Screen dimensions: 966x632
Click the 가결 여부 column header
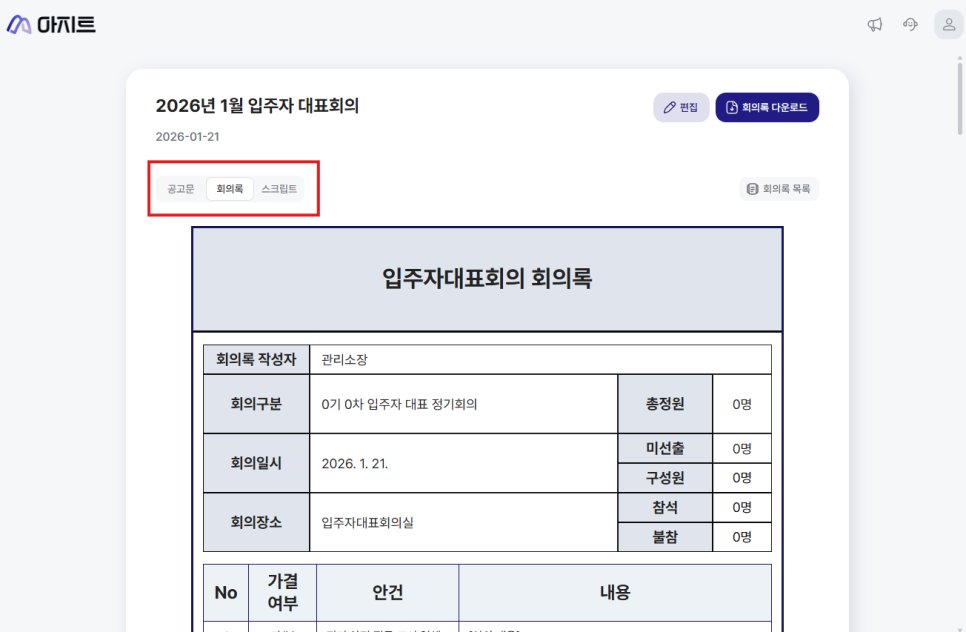[283, 593]
